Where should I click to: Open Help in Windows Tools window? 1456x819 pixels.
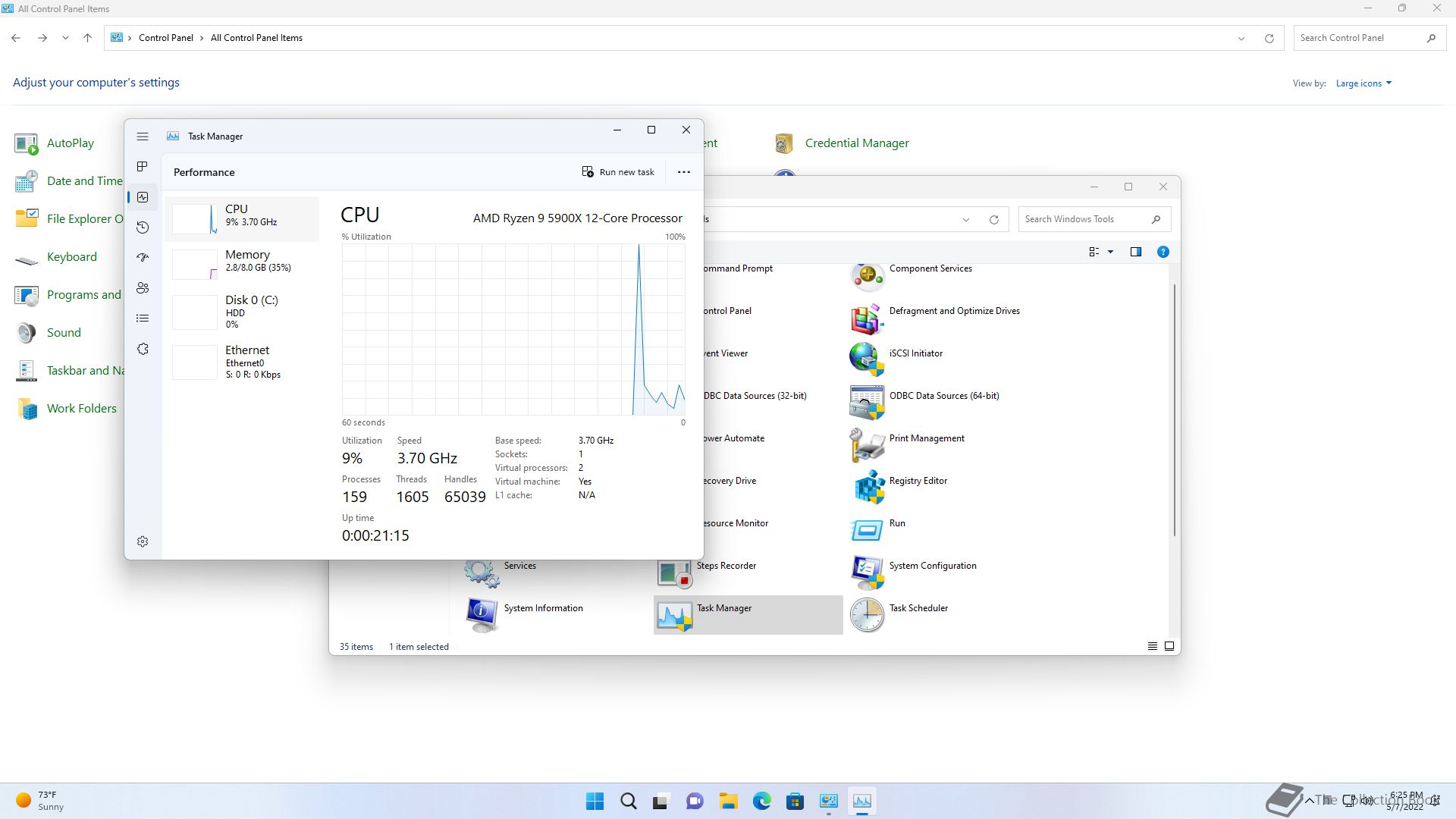point(1163,252)
